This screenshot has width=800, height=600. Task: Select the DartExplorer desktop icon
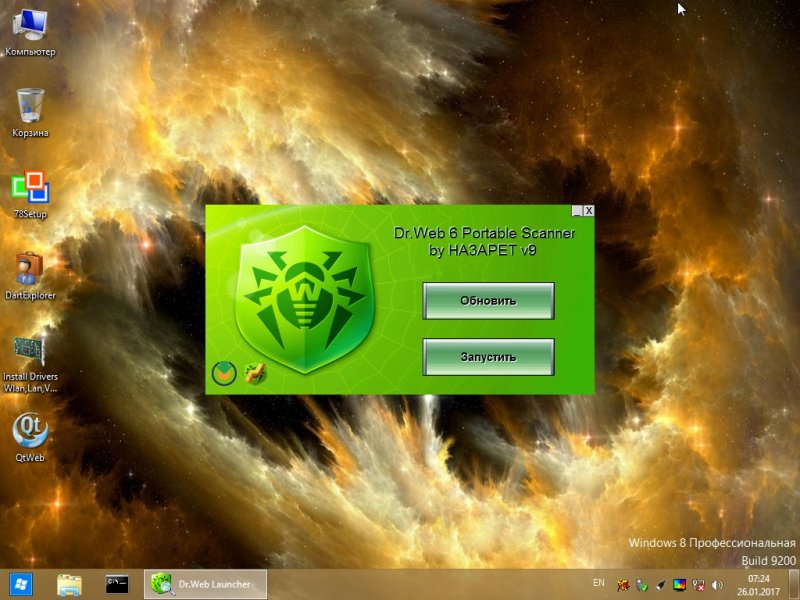pos(30,276)
